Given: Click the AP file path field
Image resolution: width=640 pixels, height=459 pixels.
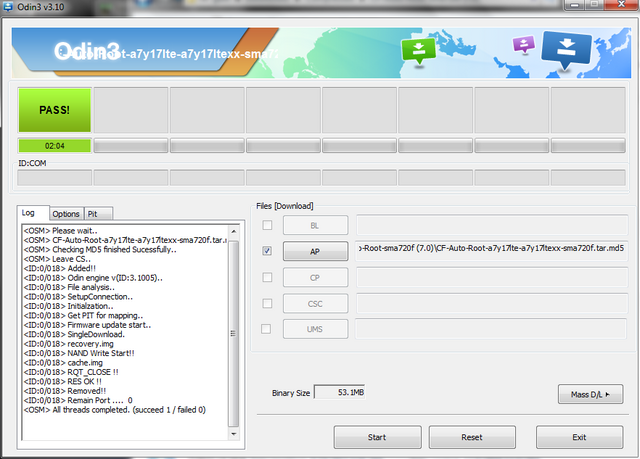Looking at the screenshot, I should point(491,251).
